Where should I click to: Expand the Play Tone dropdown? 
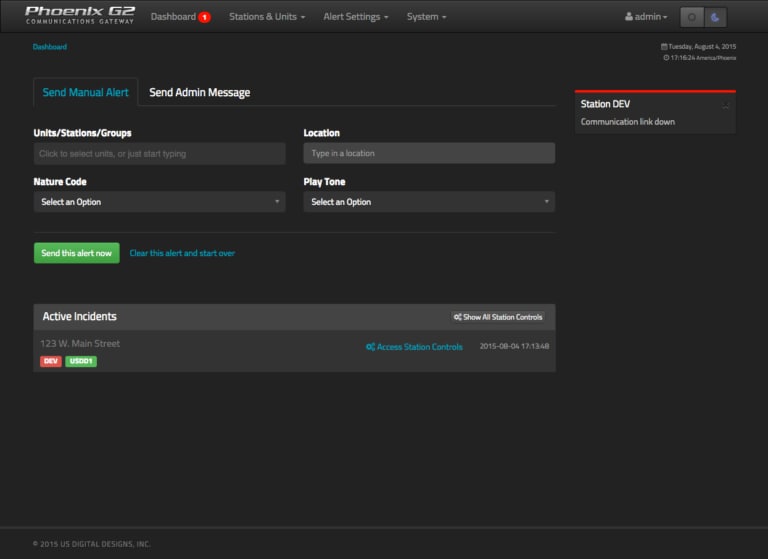coord(429,202)
